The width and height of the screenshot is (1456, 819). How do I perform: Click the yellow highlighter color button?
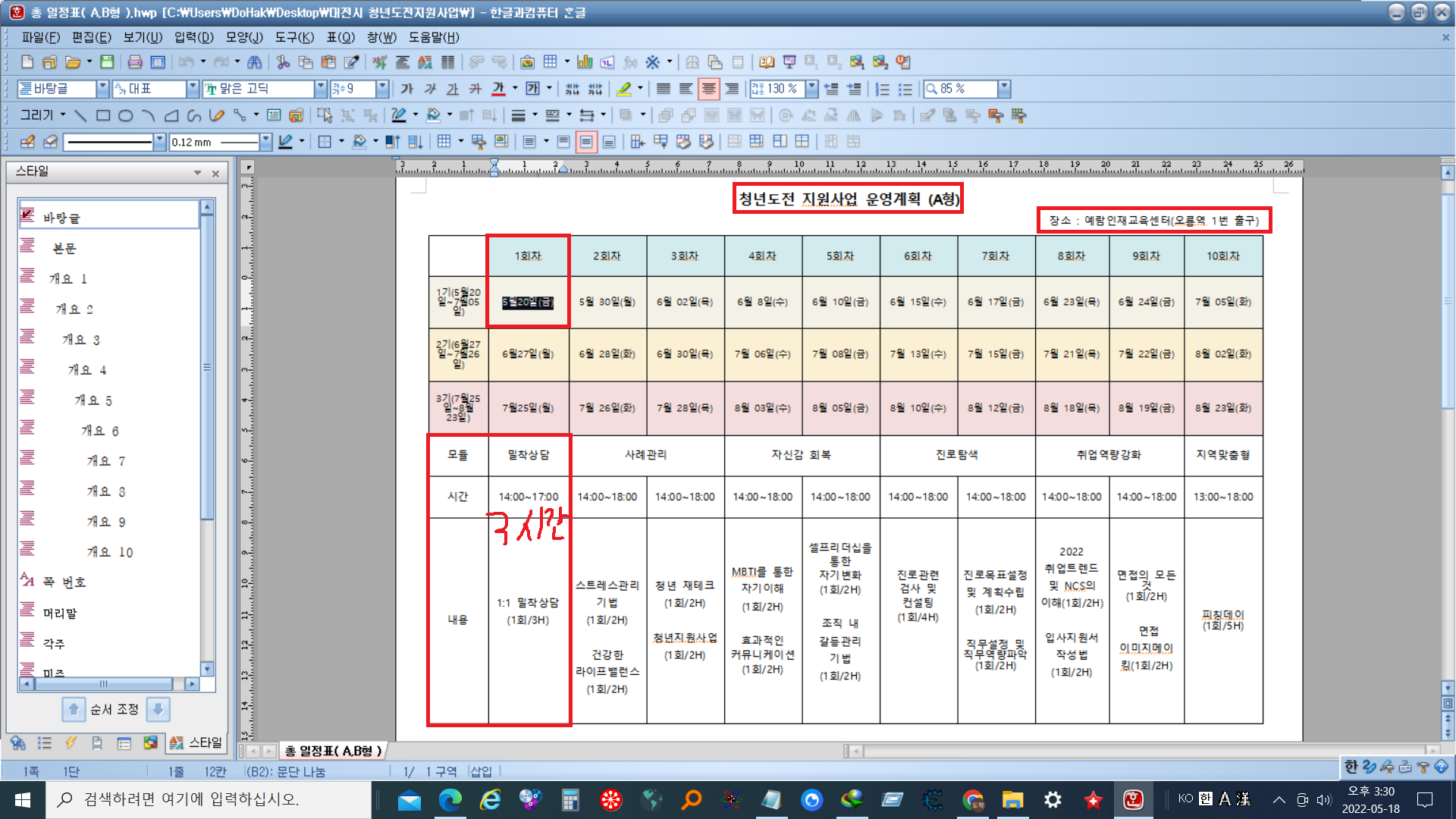point(623,89)
